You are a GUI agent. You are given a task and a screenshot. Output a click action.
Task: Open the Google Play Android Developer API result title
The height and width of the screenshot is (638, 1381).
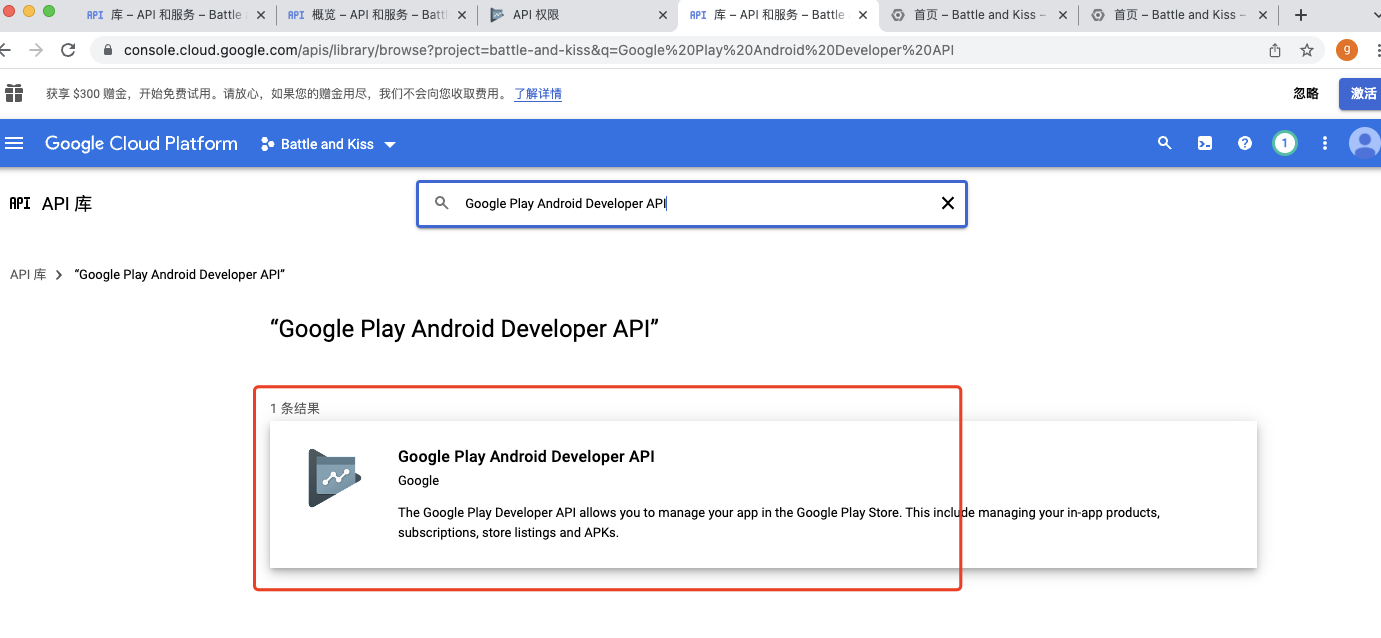click(x=526, y=456)
